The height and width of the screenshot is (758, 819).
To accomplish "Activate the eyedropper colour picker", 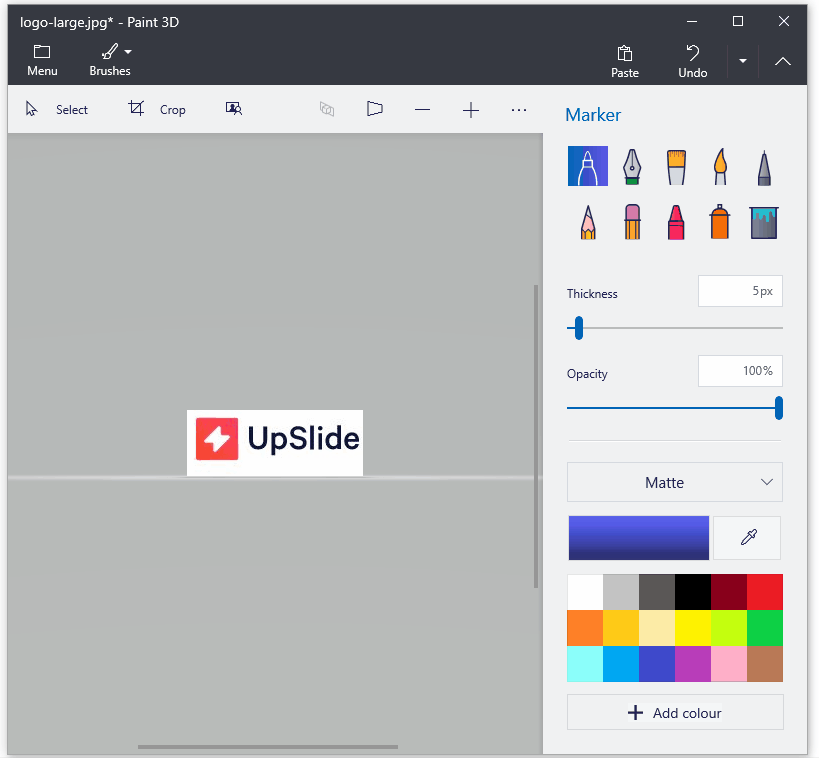I will click(x=747, y=538).
